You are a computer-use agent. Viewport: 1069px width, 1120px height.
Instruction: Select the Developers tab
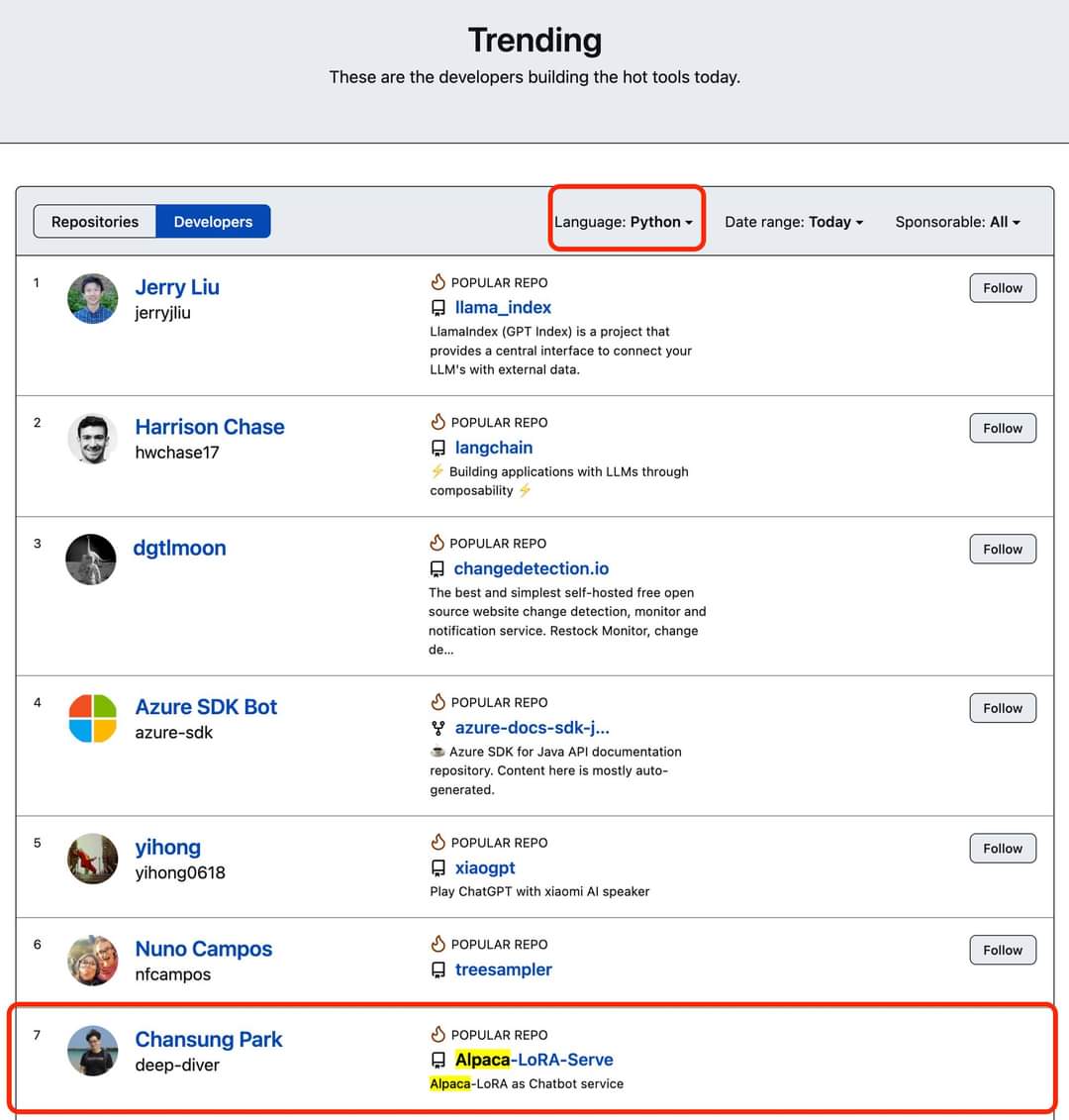(x=213, y=222)
